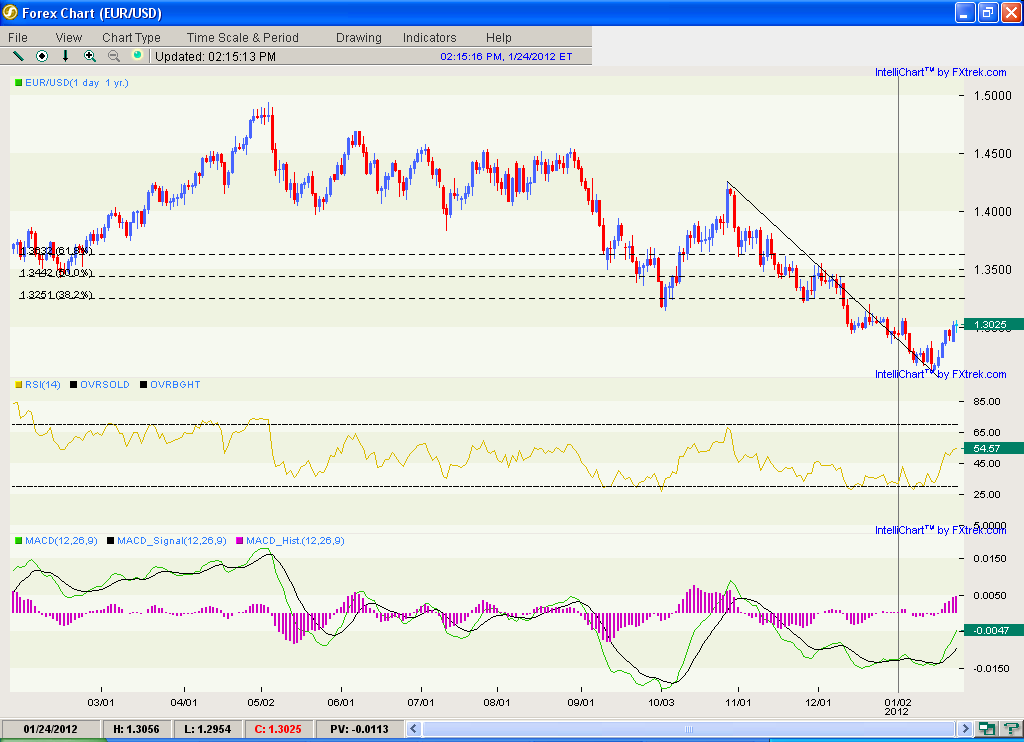Expand the Indicators menu

(x=429, y=37)
